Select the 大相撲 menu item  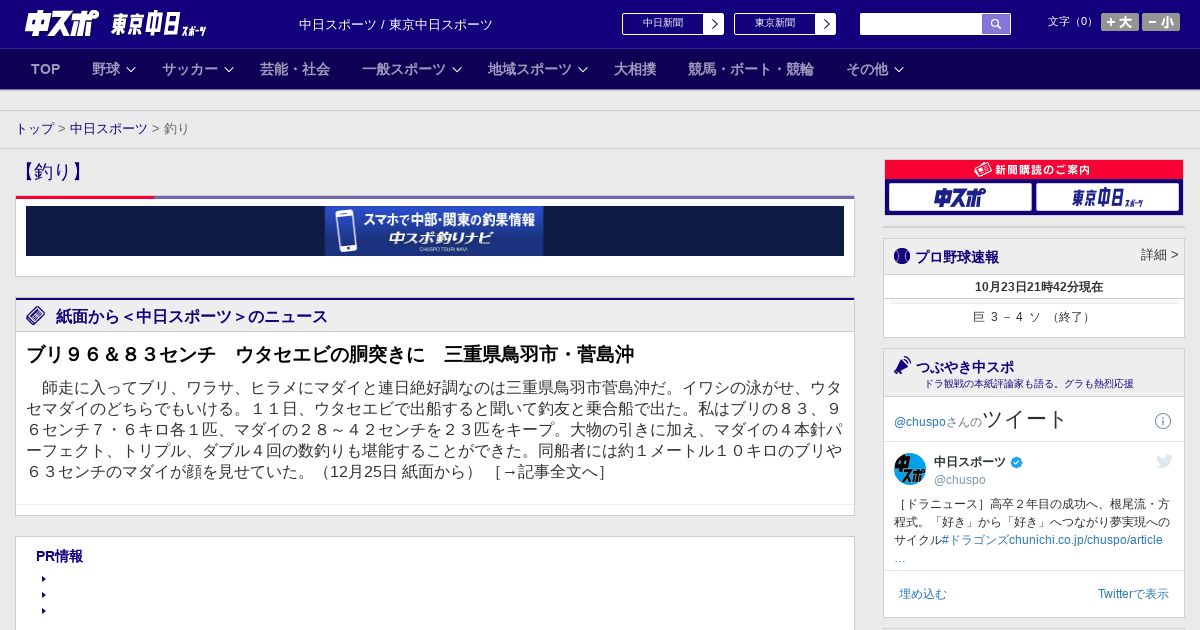click(635, 69)
